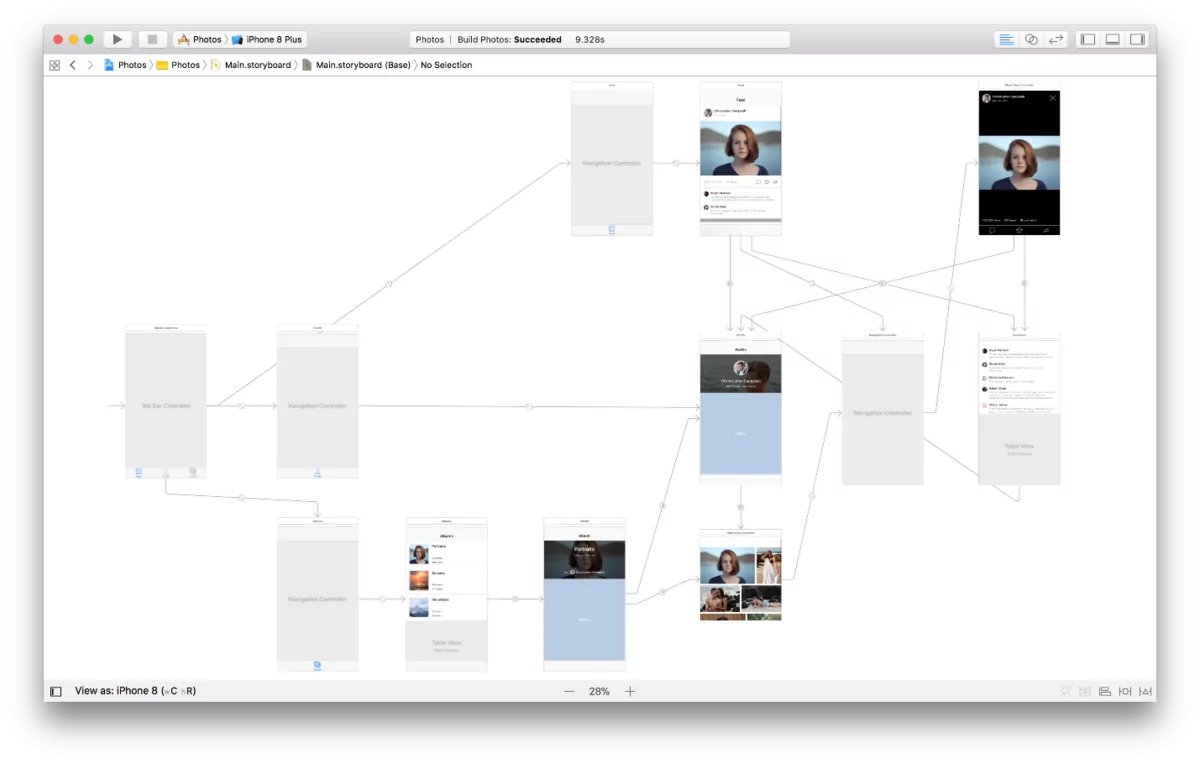1200x764 pixels.
Task: Select the segue icon between Albums list and Album scene
Action: [515, 599]
